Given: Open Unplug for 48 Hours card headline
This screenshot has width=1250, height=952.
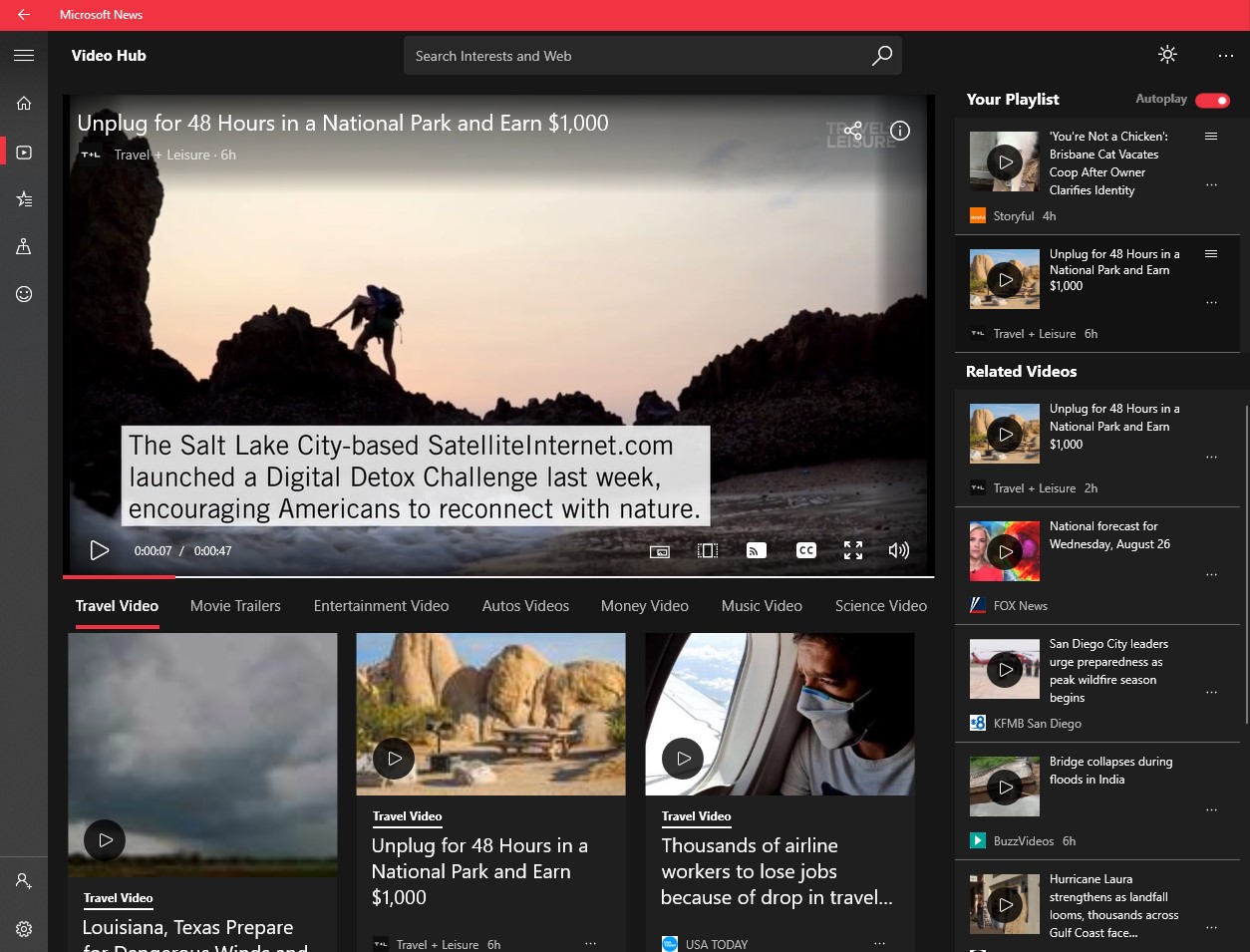Looking at the screenshot, I should 479,871.
